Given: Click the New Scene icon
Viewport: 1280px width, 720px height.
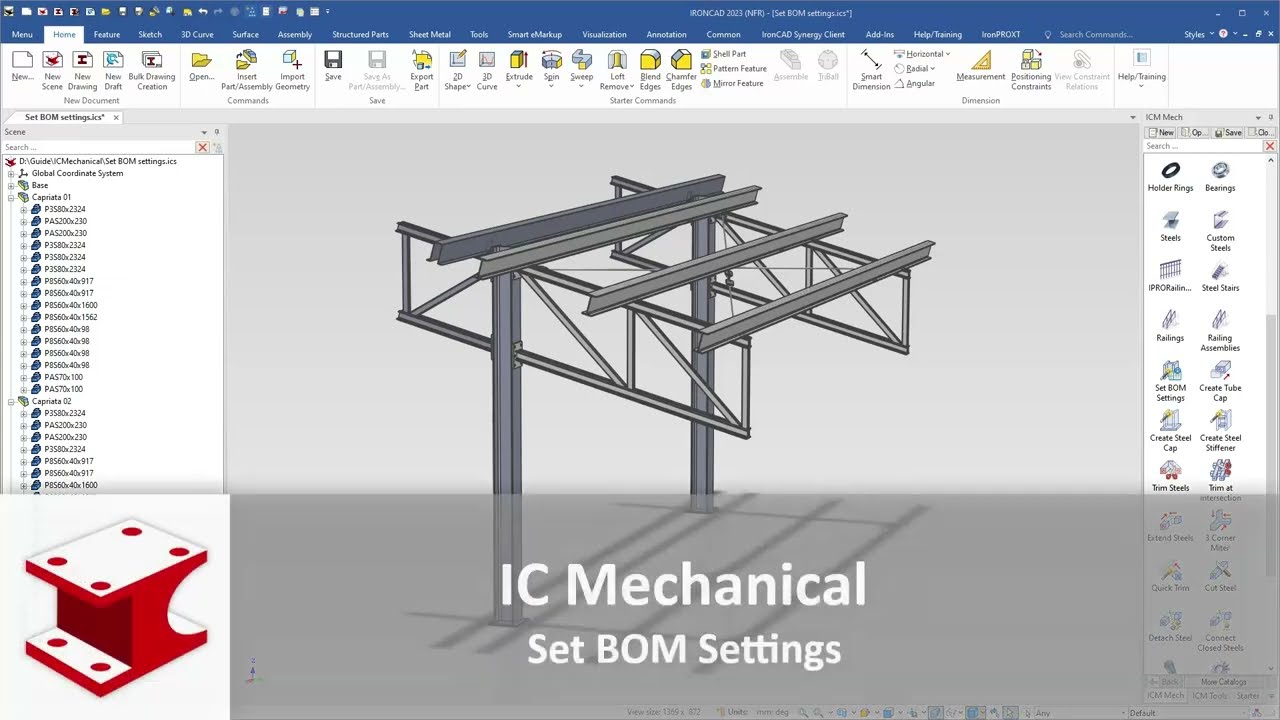Looking at the screenshot, I should (x=52, y=69).
